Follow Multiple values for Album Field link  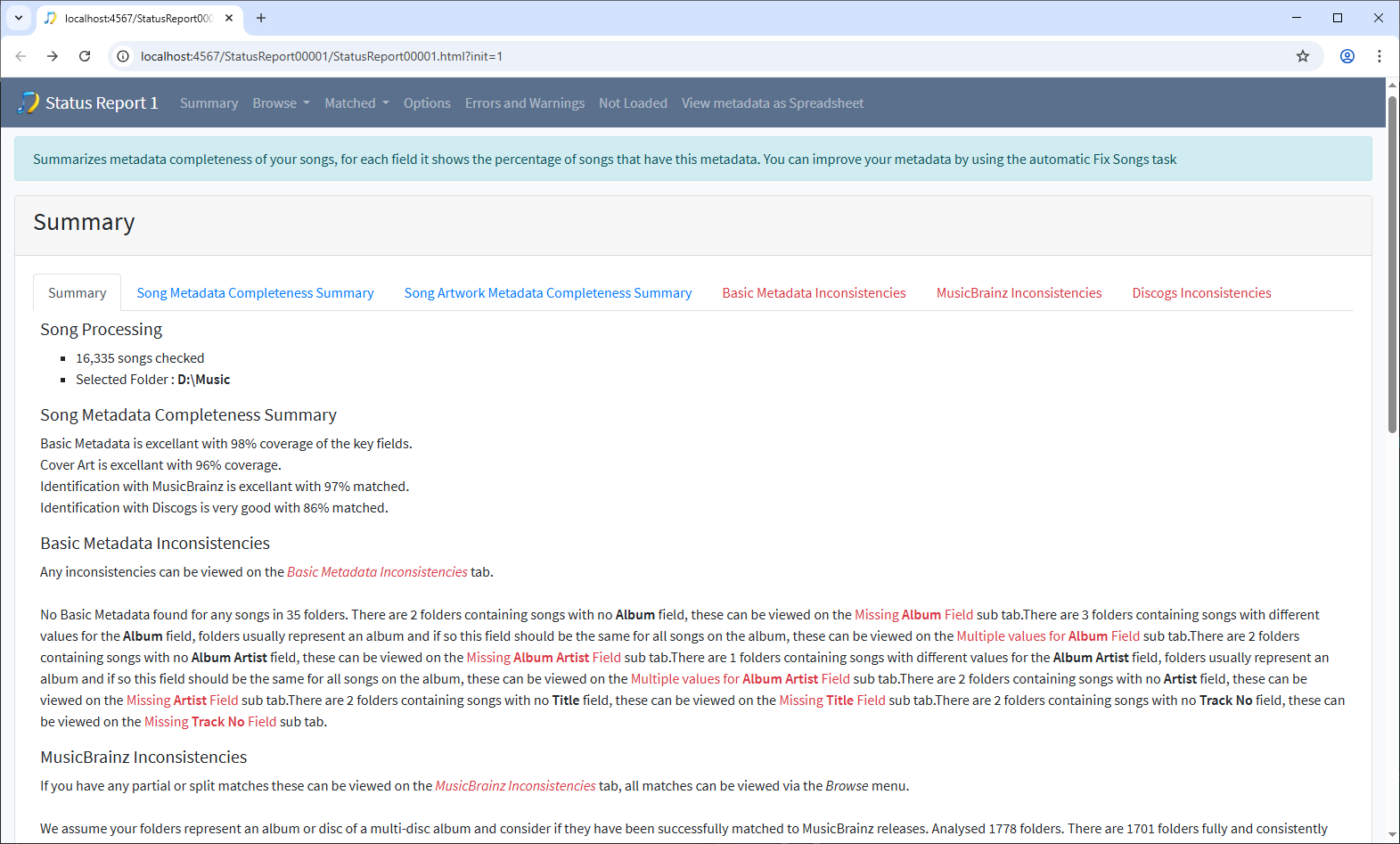click(x=1048, y=636)
